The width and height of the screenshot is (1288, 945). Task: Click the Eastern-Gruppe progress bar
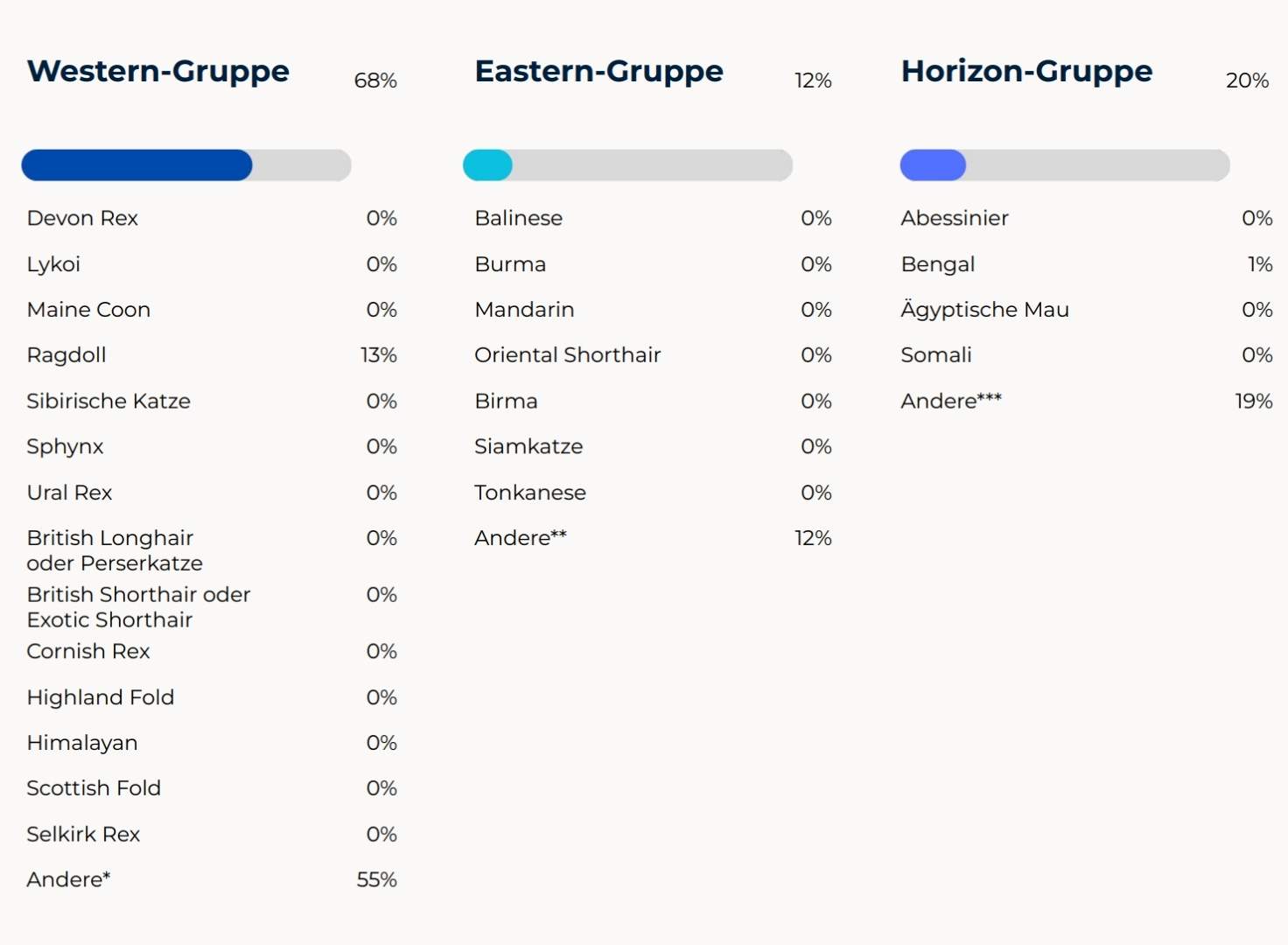627,165
